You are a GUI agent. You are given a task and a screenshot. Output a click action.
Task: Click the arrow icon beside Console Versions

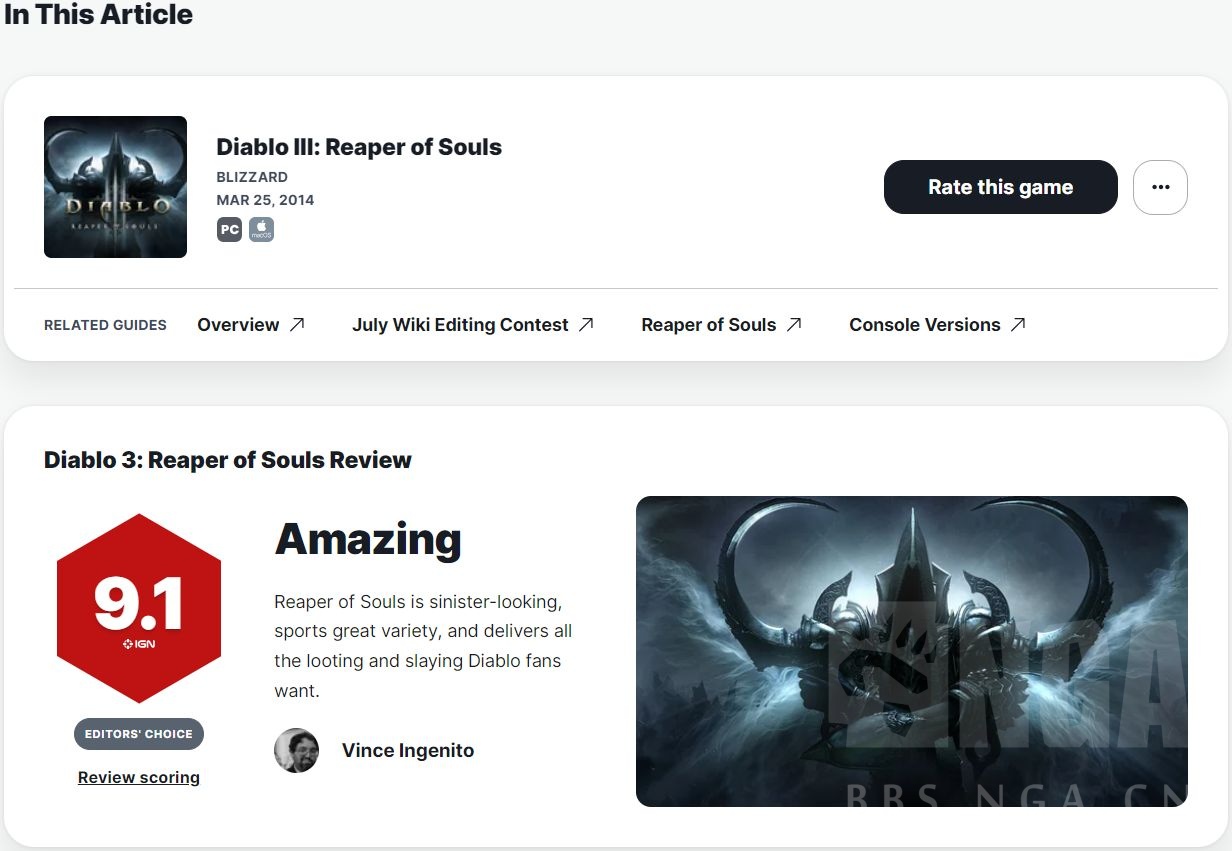(x=1018, y=324)
